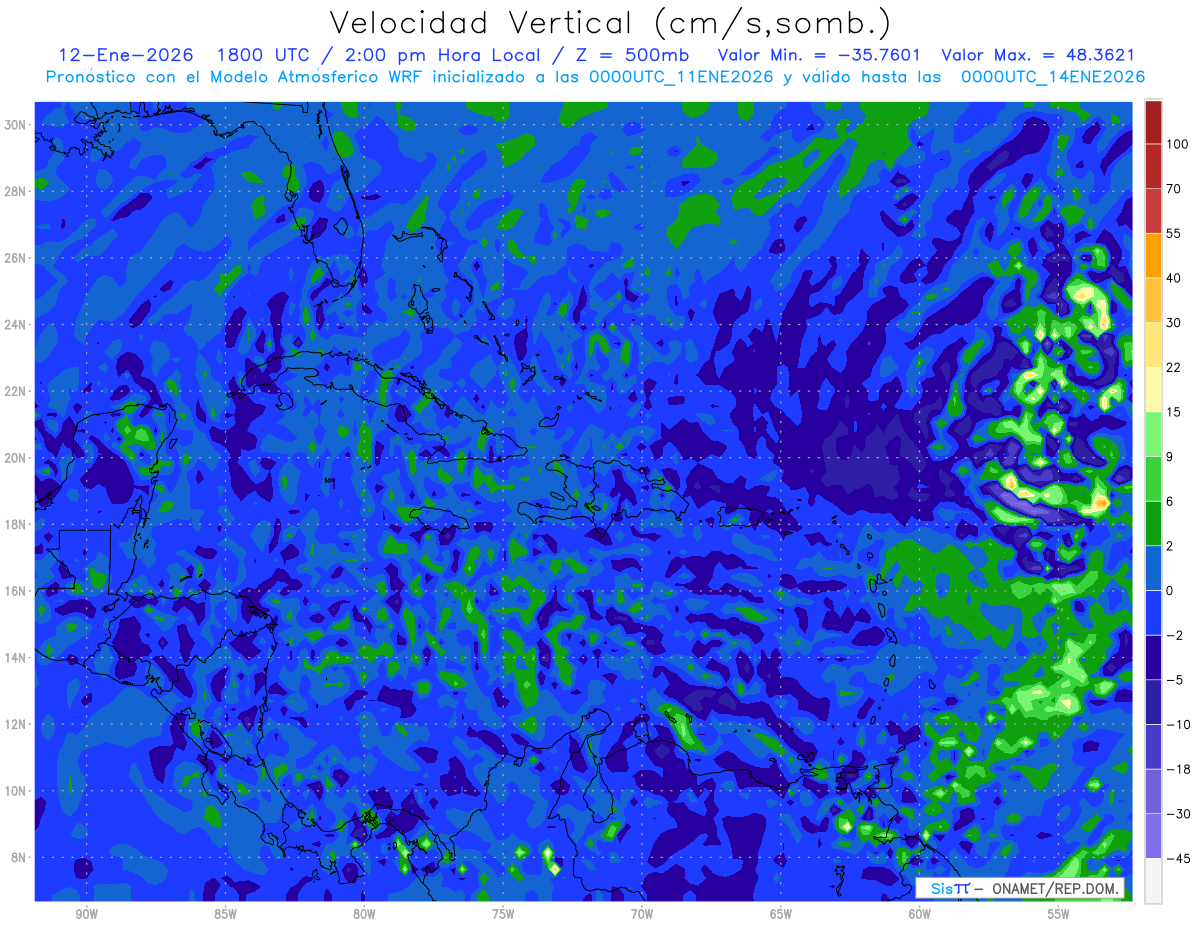Click the 'Velocidad Vertical (cm/s,somb.)' title
The width and height of the screenshot is (1200, 927).
coord(610,23)
